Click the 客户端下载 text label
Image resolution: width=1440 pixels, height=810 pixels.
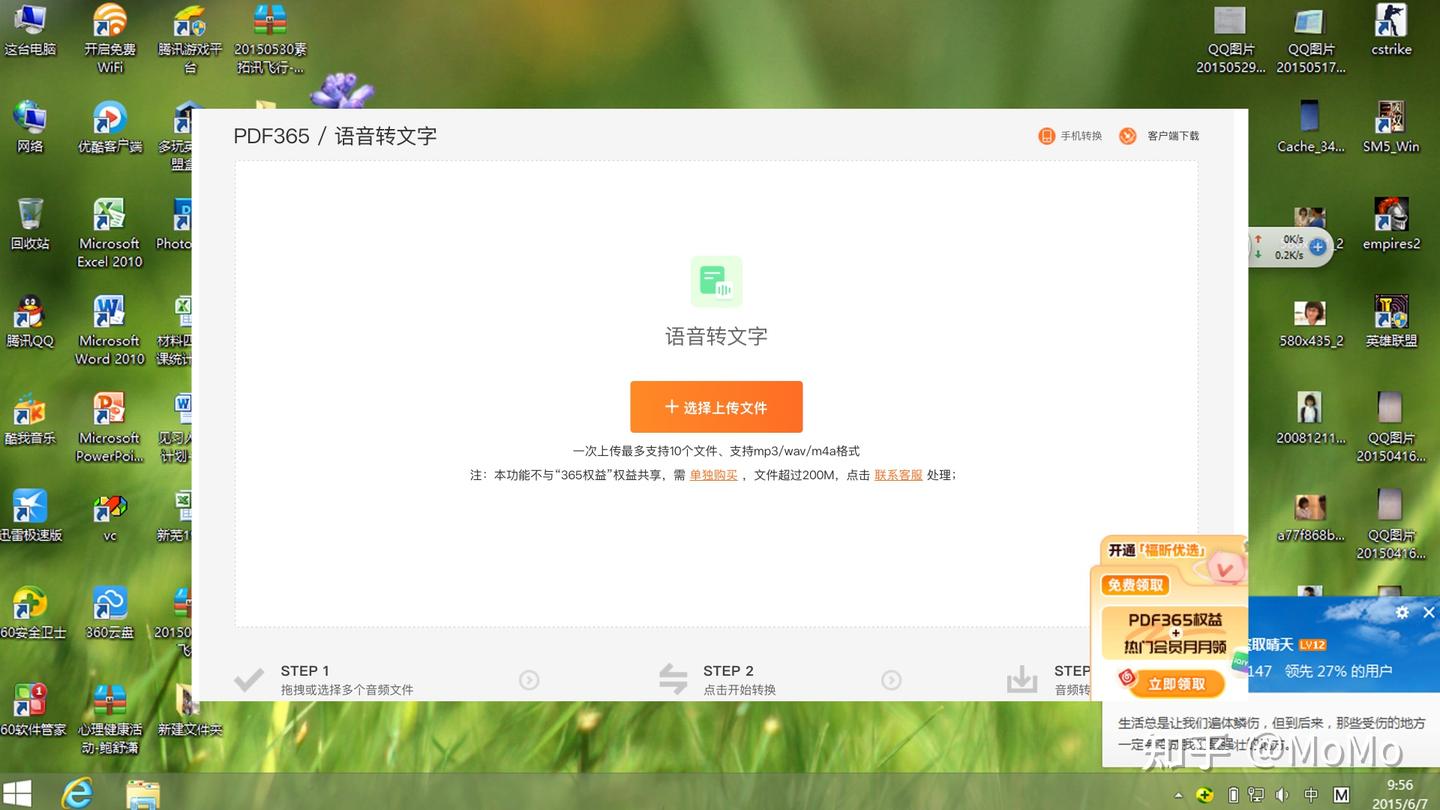(x=1173, y=136)
